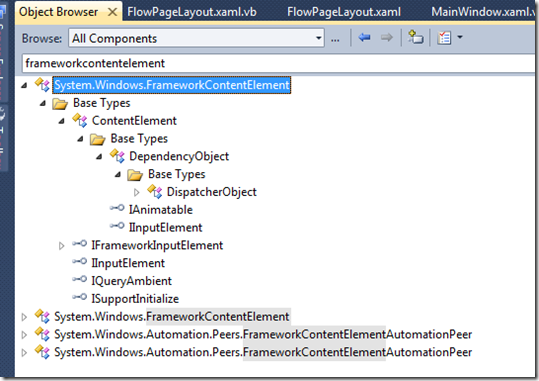Image resolution: width=539 pixels, height=381 pixels.
Task: Select the DispatcherObject class
Action: pyautogui.click(x=211, y=192)
